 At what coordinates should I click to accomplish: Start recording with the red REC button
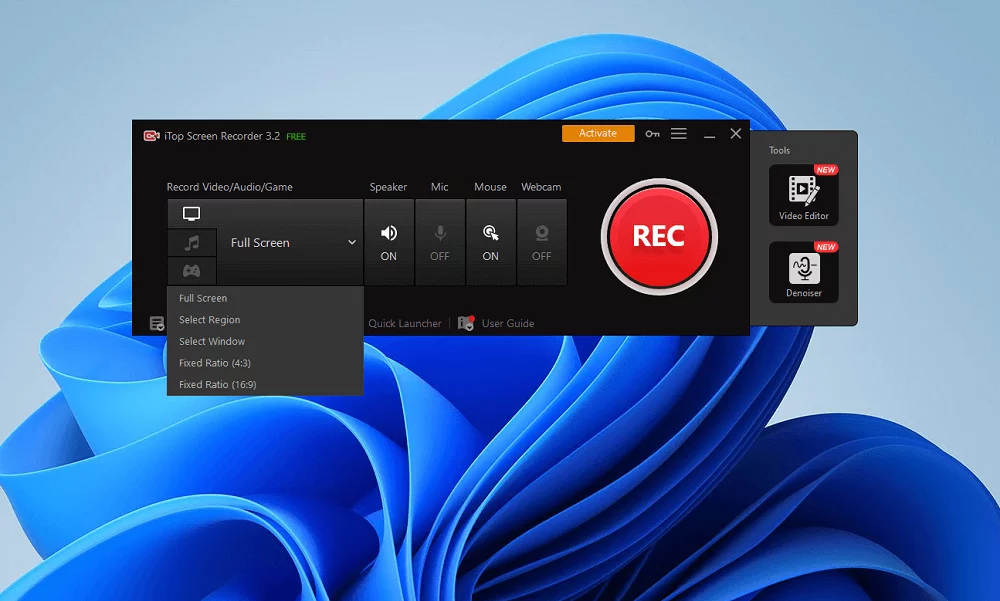tap(659, 237)
